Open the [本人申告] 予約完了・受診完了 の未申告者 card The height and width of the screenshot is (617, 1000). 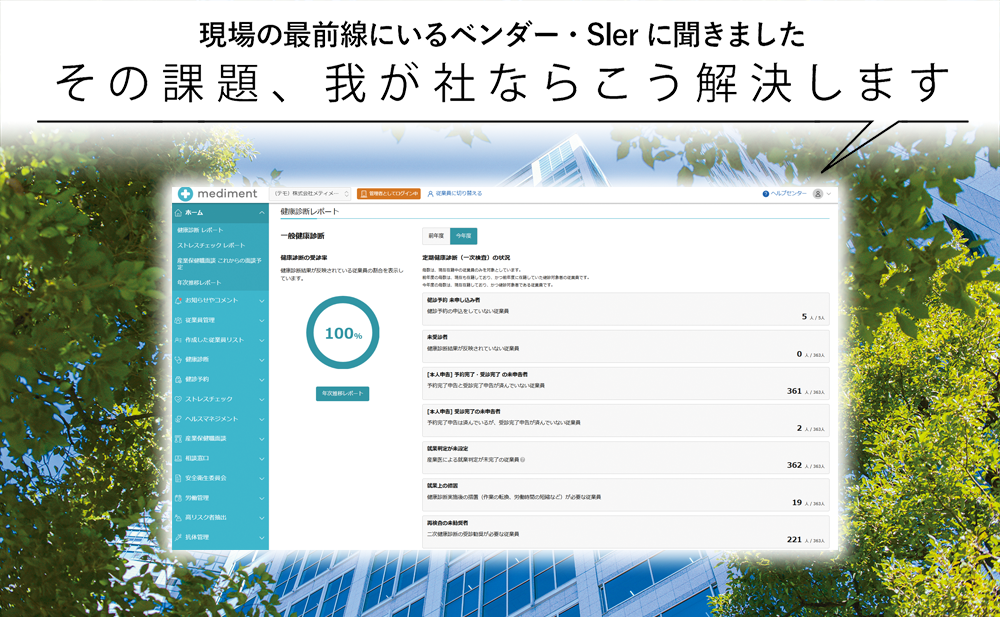coord(626,383)
